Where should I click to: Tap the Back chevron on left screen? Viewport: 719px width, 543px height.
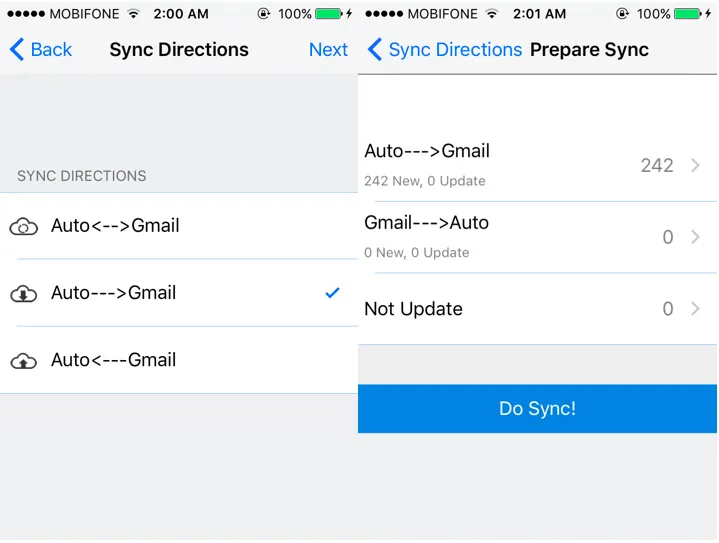click(x=17, y=50)
